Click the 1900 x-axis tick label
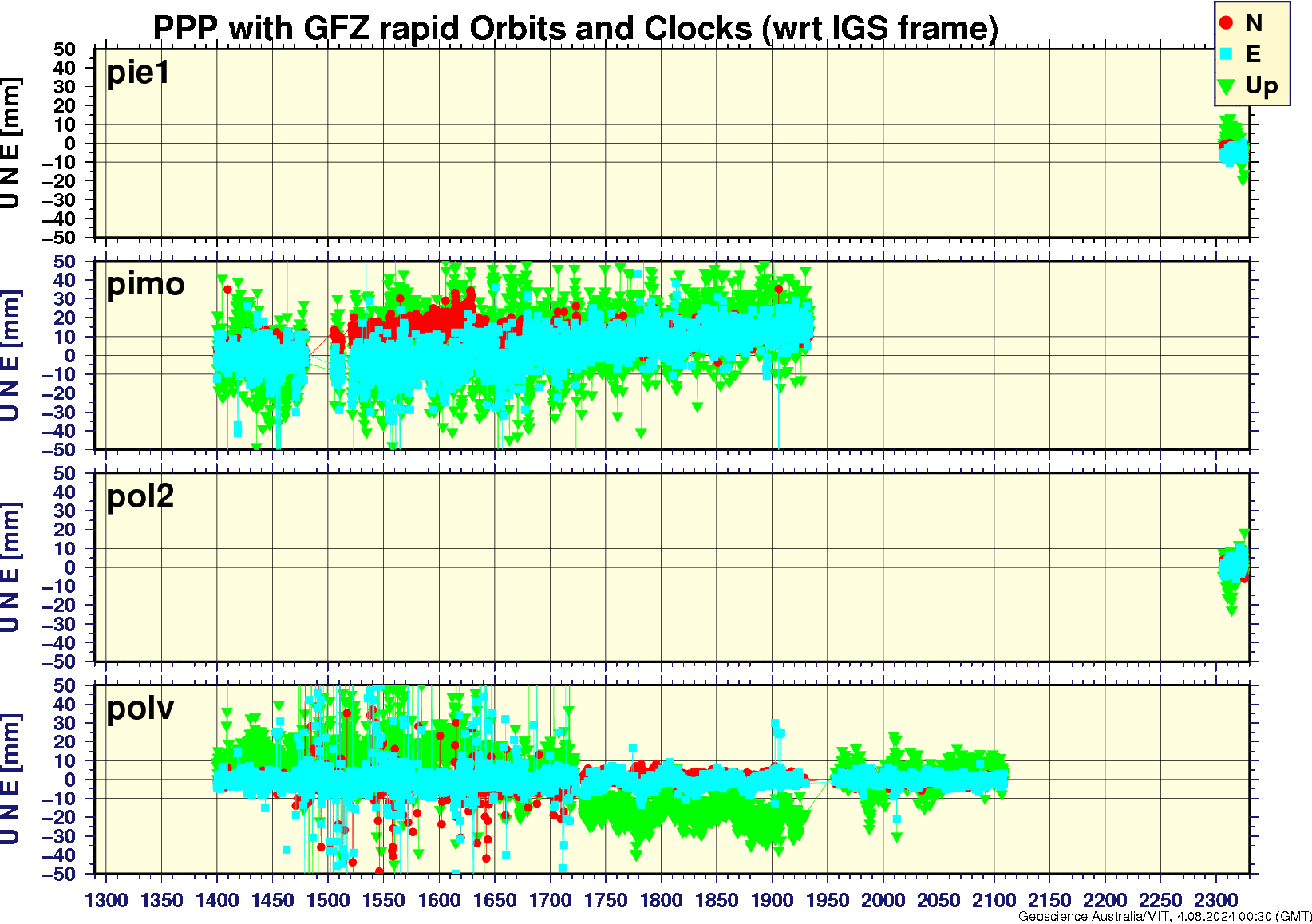Viewport: 1312px width, 924px height. point(772,901)
